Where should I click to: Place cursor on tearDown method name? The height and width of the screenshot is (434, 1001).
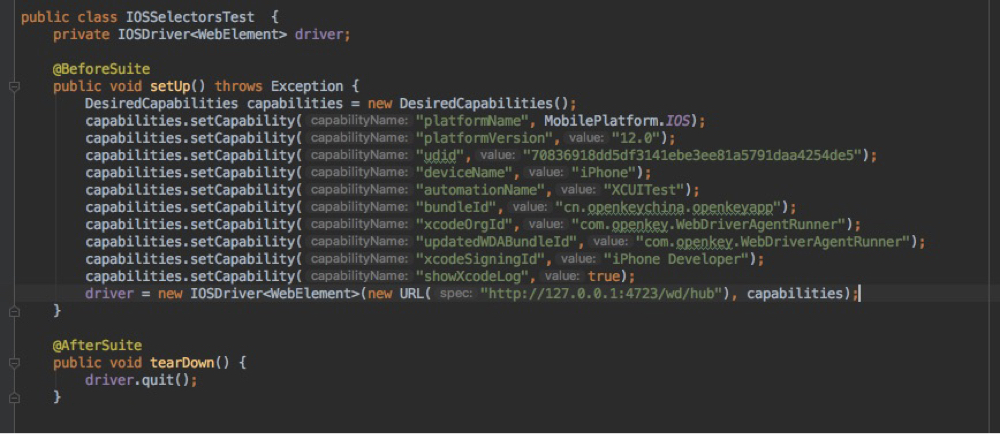tap(182, 363)
